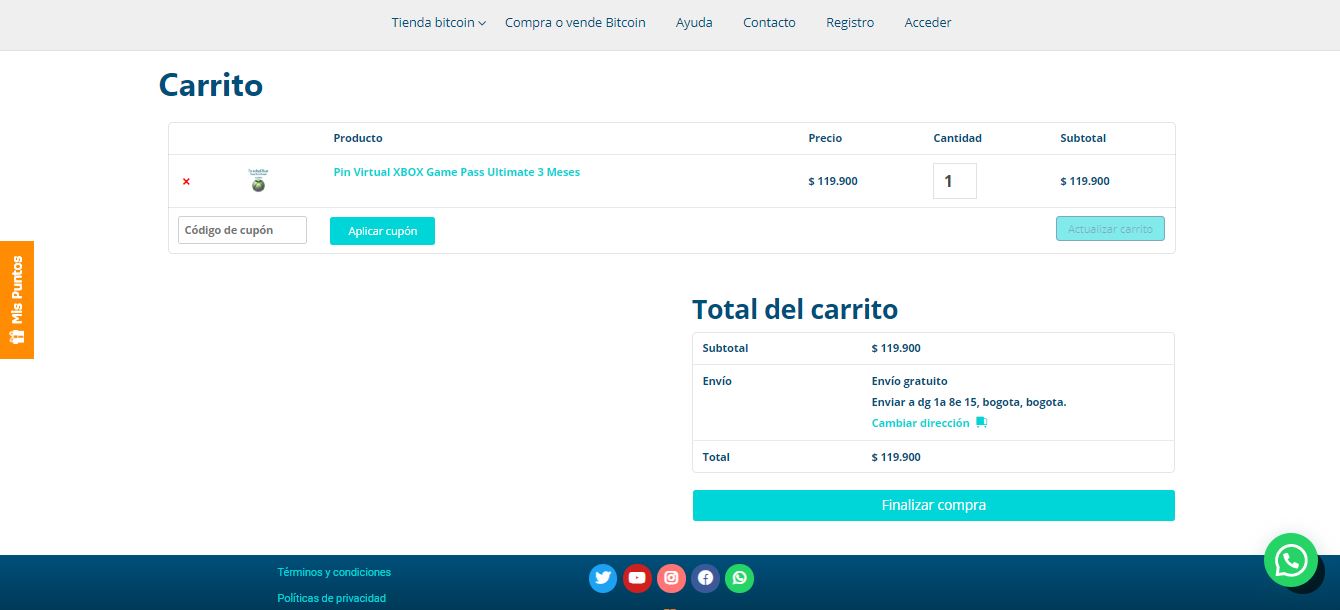
Task: Click the Aplicar cupón button
Action: click(382, 231)
